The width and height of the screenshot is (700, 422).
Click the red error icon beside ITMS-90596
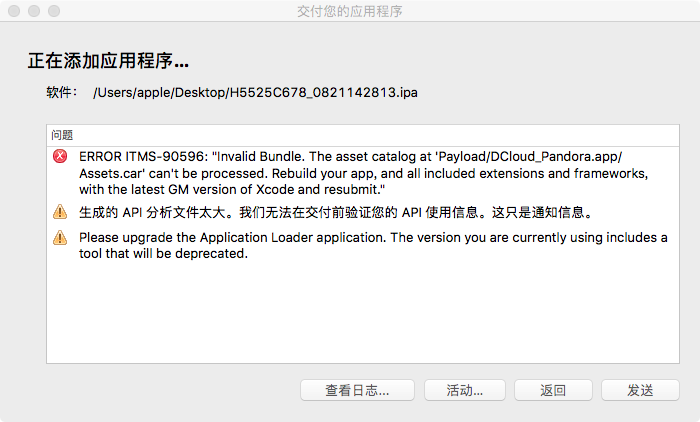[x=60, y=157]
